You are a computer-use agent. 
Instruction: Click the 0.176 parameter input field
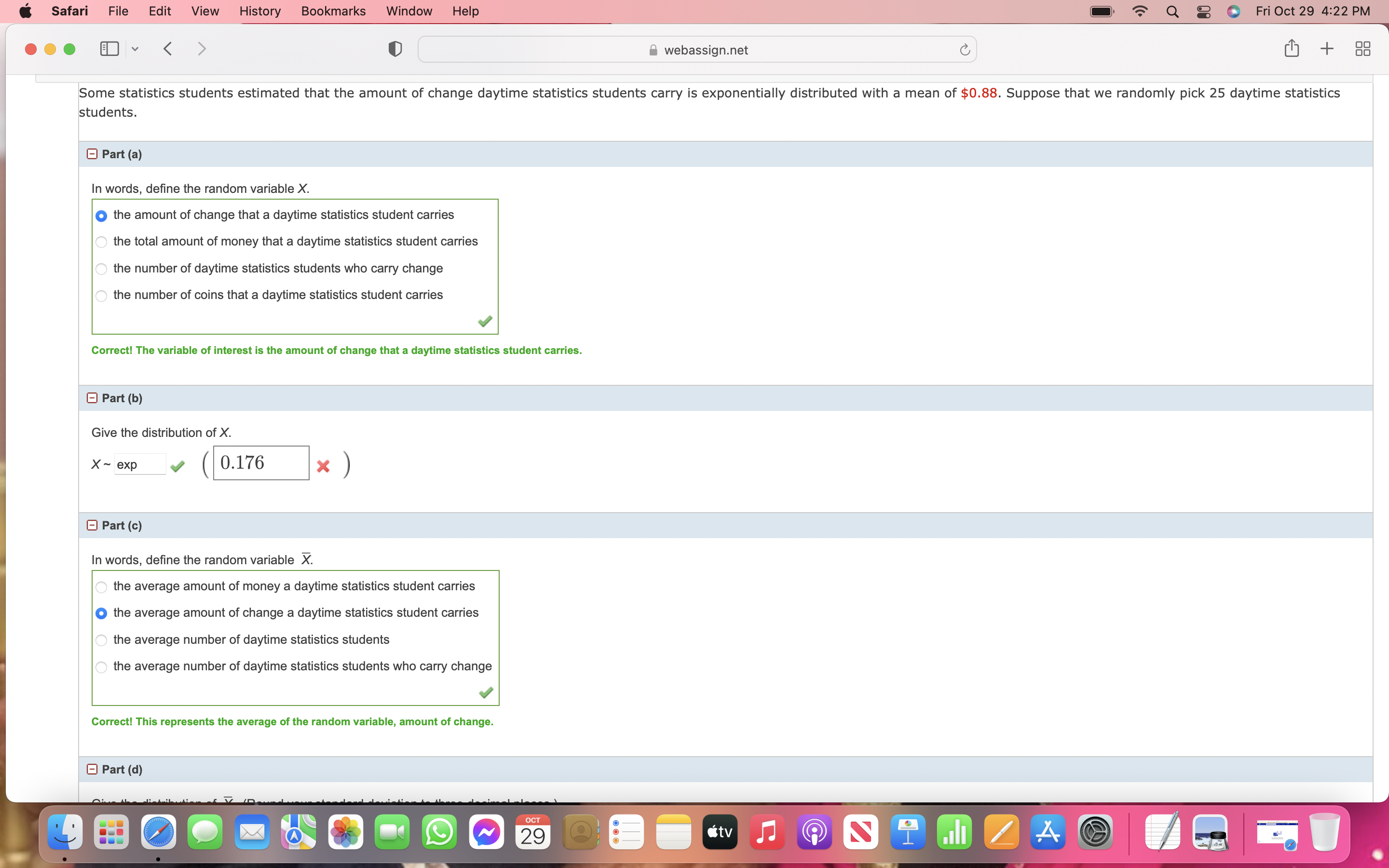[x=260, y=463]
